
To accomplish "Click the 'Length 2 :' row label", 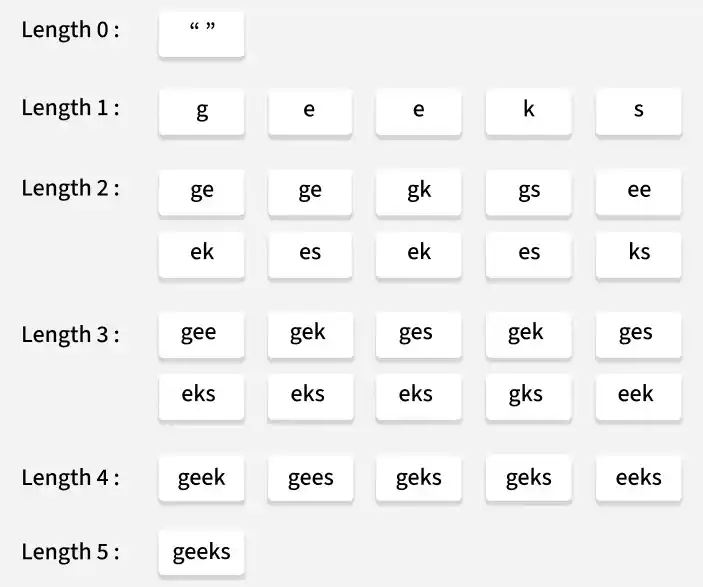I will [x=70, y=189].
